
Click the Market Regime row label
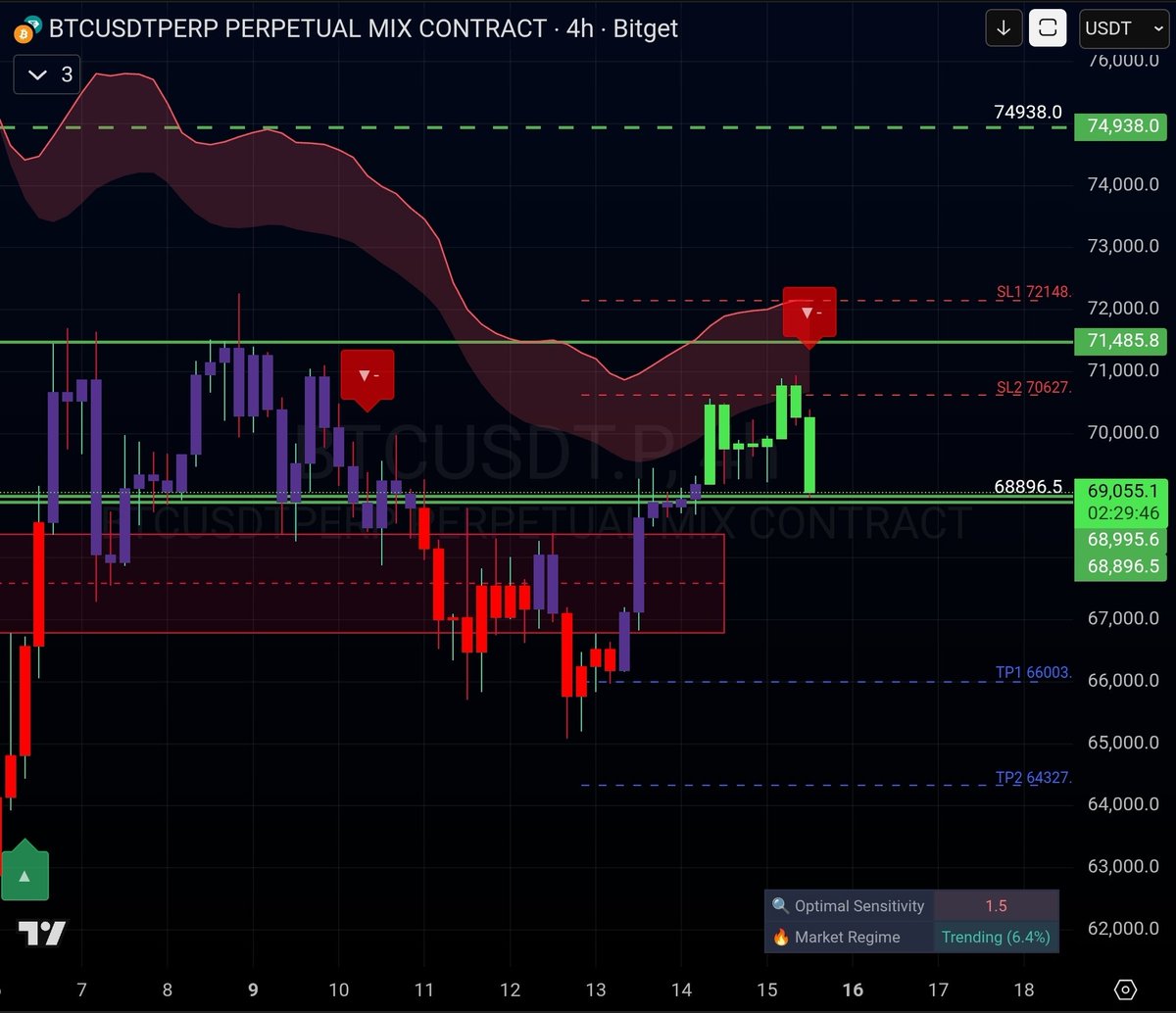pos(849,938)
